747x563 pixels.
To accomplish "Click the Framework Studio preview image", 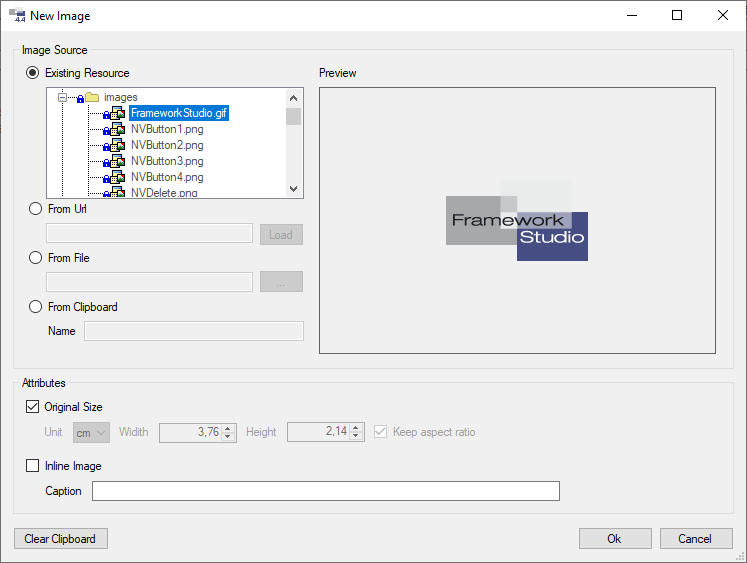I will click(517, 220).
